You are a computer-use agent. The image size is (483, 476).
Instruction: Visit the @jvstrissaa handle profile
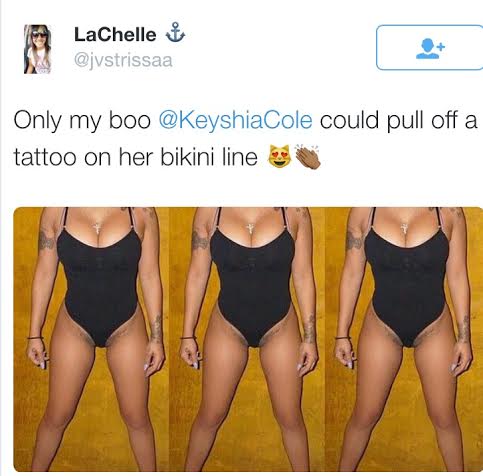click(x=123, y=61)
